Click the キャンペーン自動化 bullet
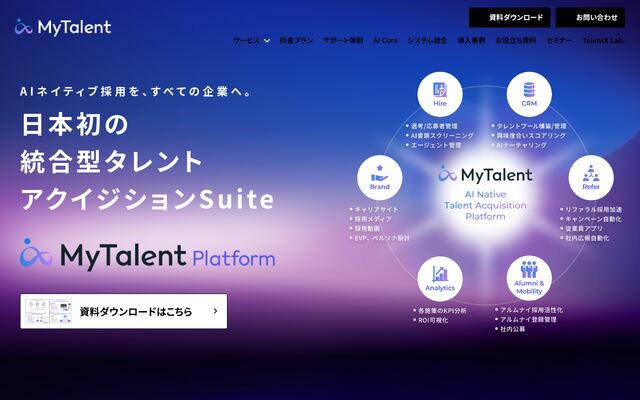Viewport: 640px width, 400px height. pos(593,219)
